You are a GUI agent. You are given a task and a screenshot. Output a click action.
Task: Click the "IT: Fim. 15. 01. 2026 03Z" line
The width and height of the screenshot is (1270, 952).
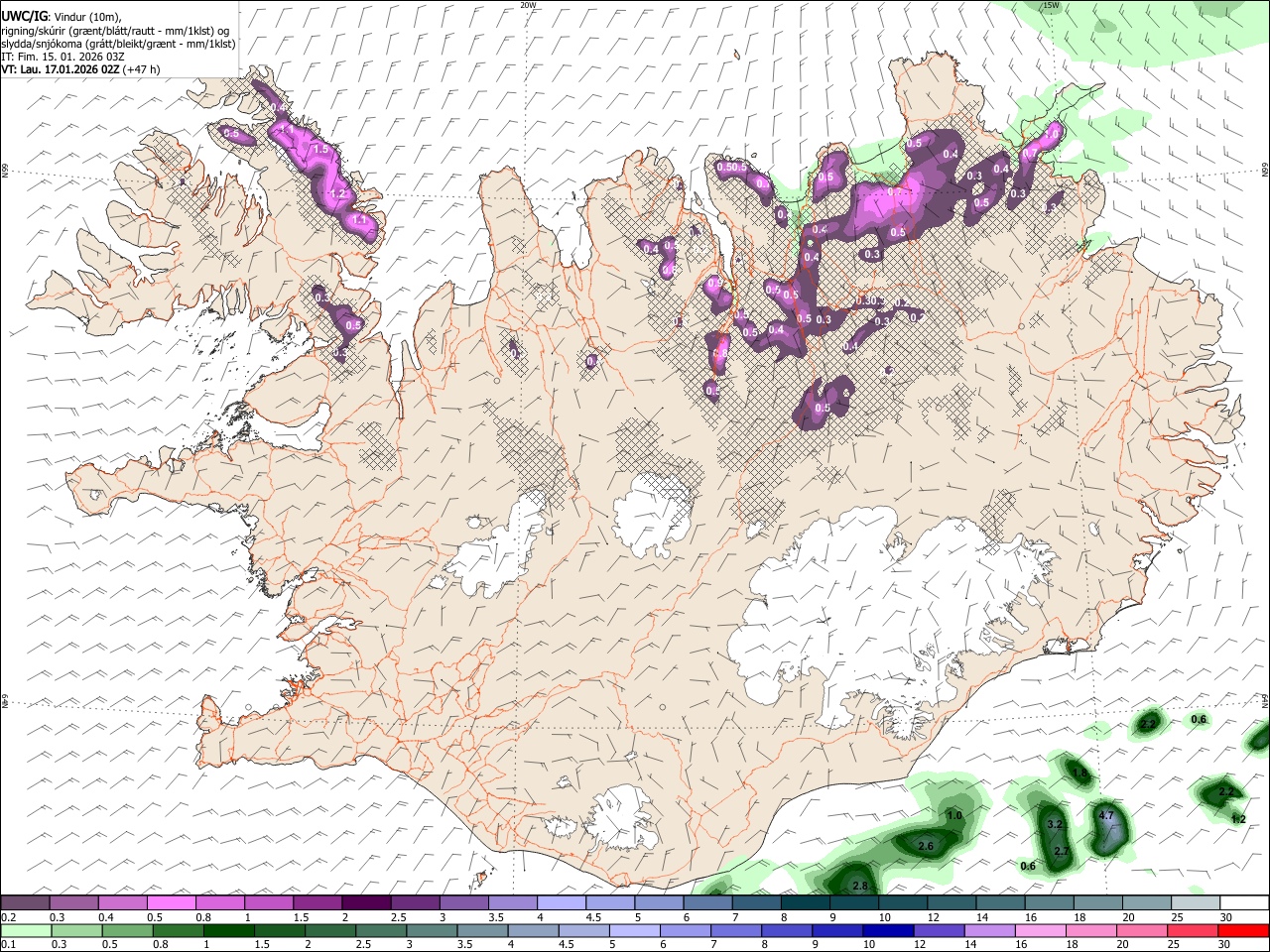point(63,57)
